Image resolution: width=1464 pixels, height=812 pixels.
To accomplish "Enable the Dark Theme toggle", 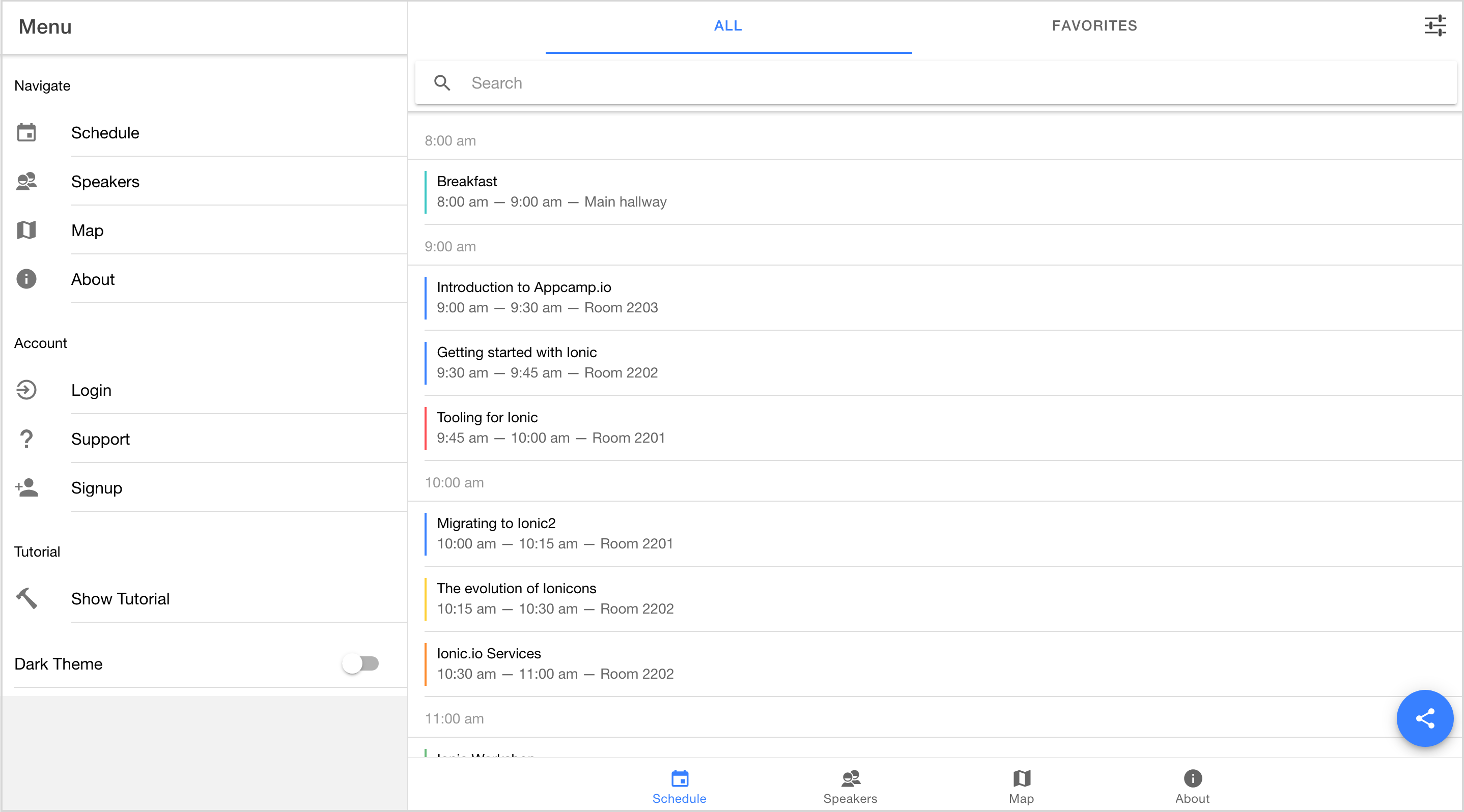I will coord(360,663).
